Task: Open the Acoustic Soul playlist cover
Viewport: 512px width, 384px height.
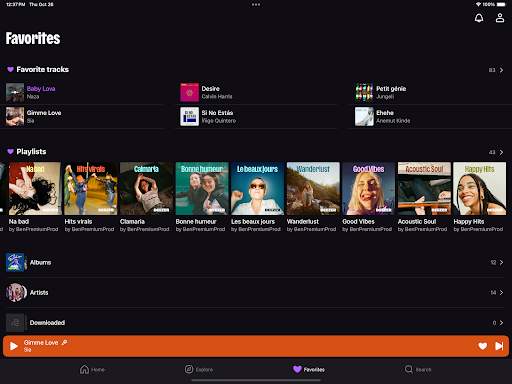Action: tap(424, 188)
